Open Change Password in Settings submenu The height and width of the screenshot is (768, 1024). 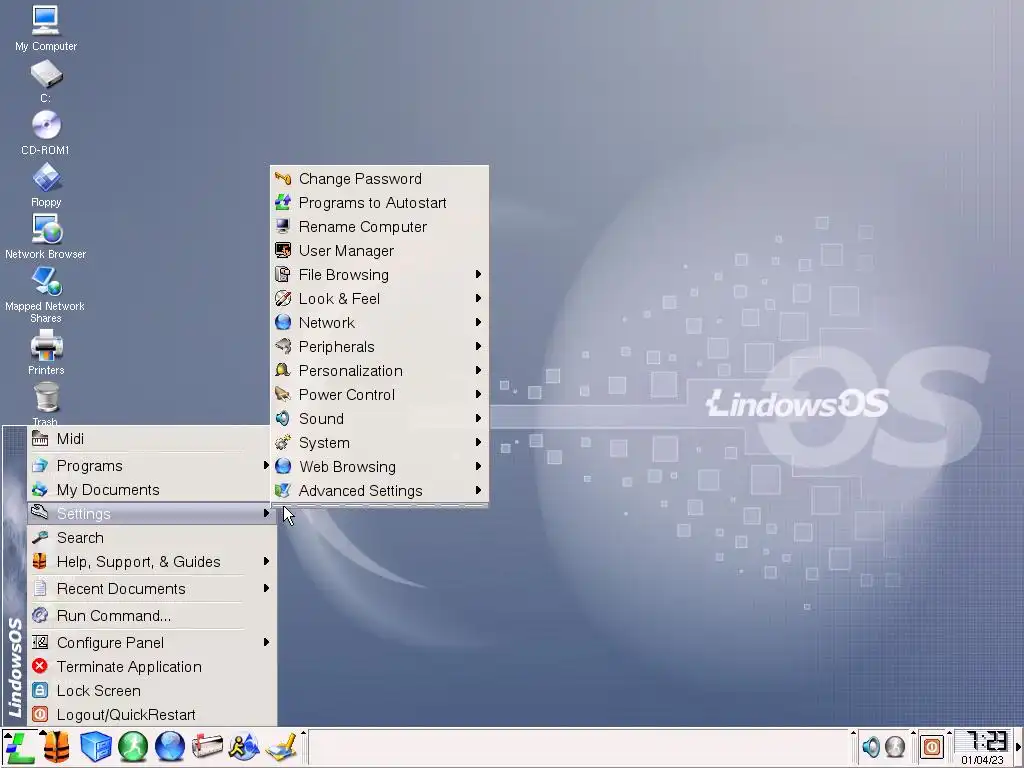pyautogui.click(x=379, y=179)
